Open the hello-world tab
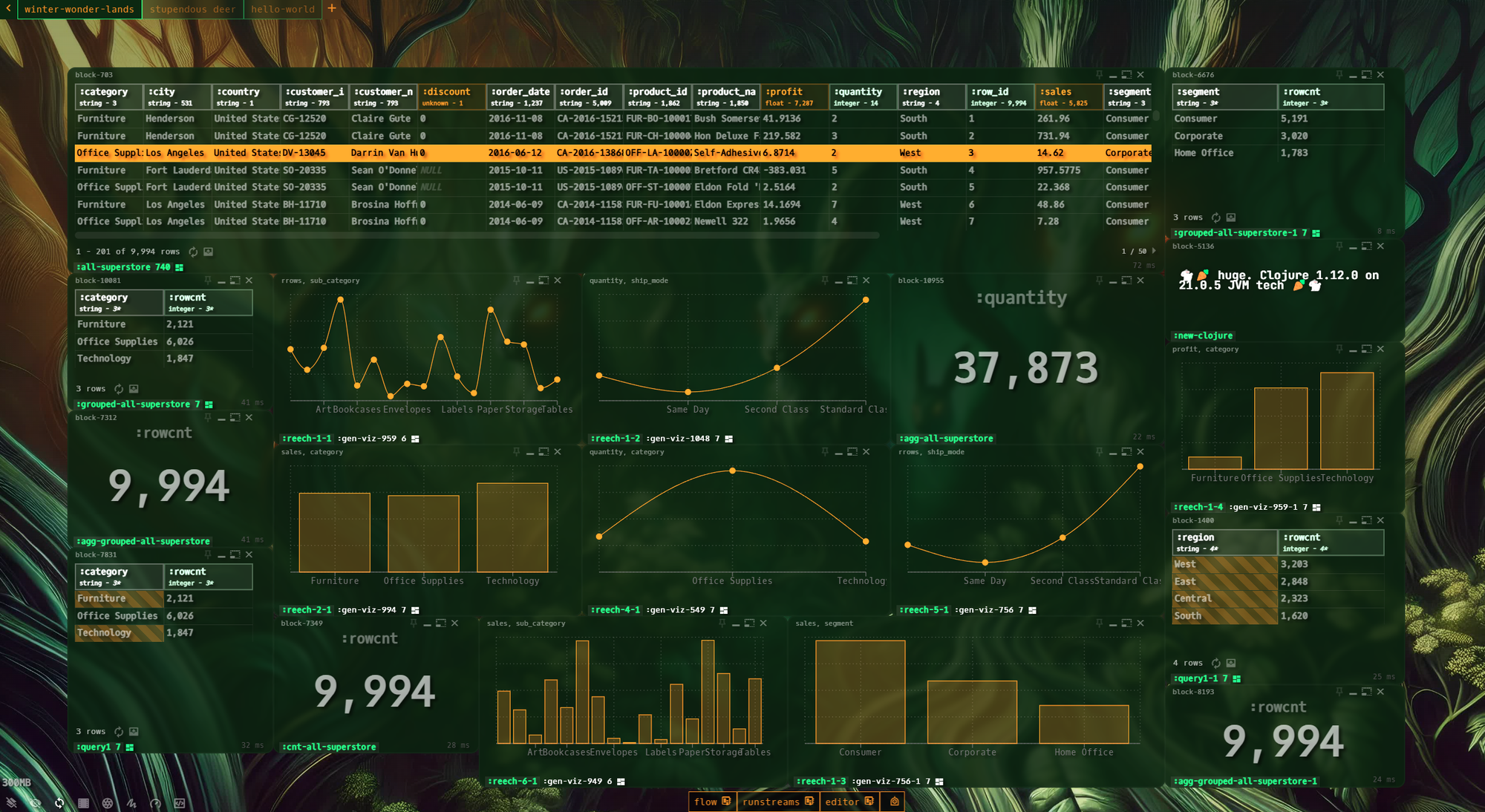This screenshot has height=812, width=1485. tap(283, 9)
